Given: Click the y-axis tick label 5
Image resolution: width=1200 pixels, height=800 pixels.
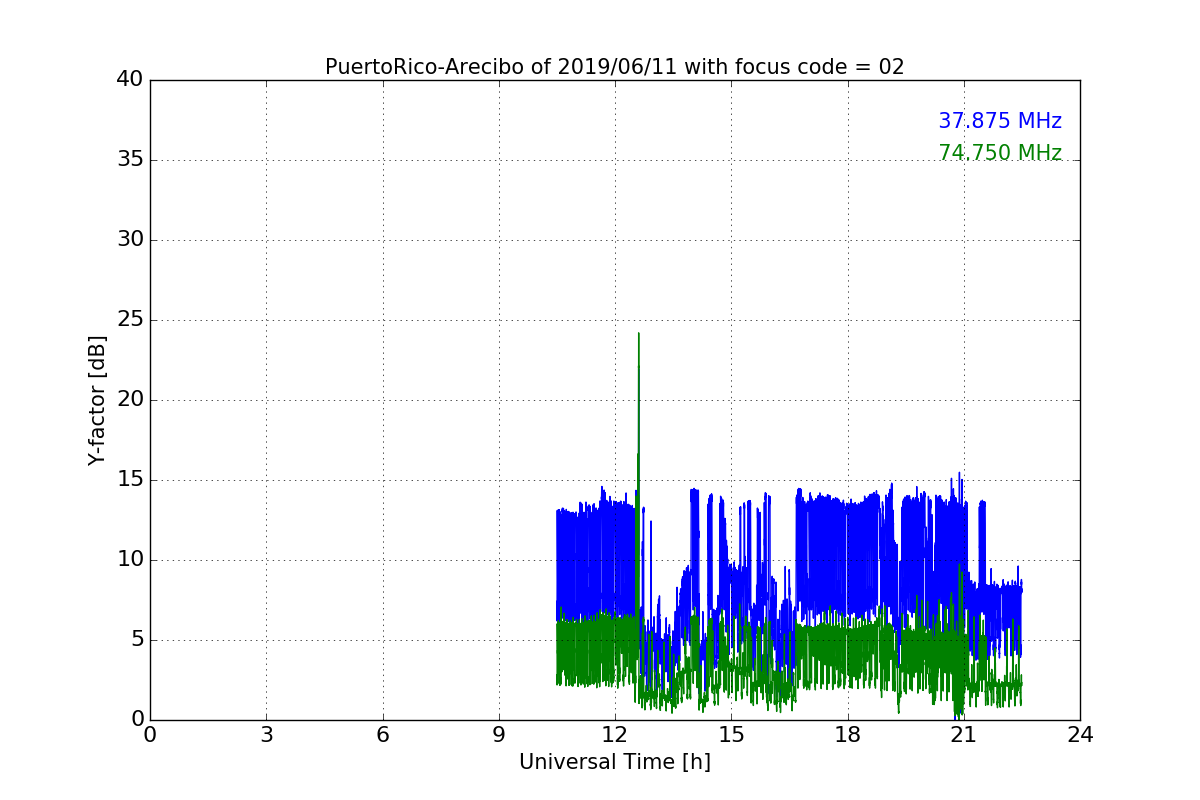Looking at the screenshot, I should [137, 640].
